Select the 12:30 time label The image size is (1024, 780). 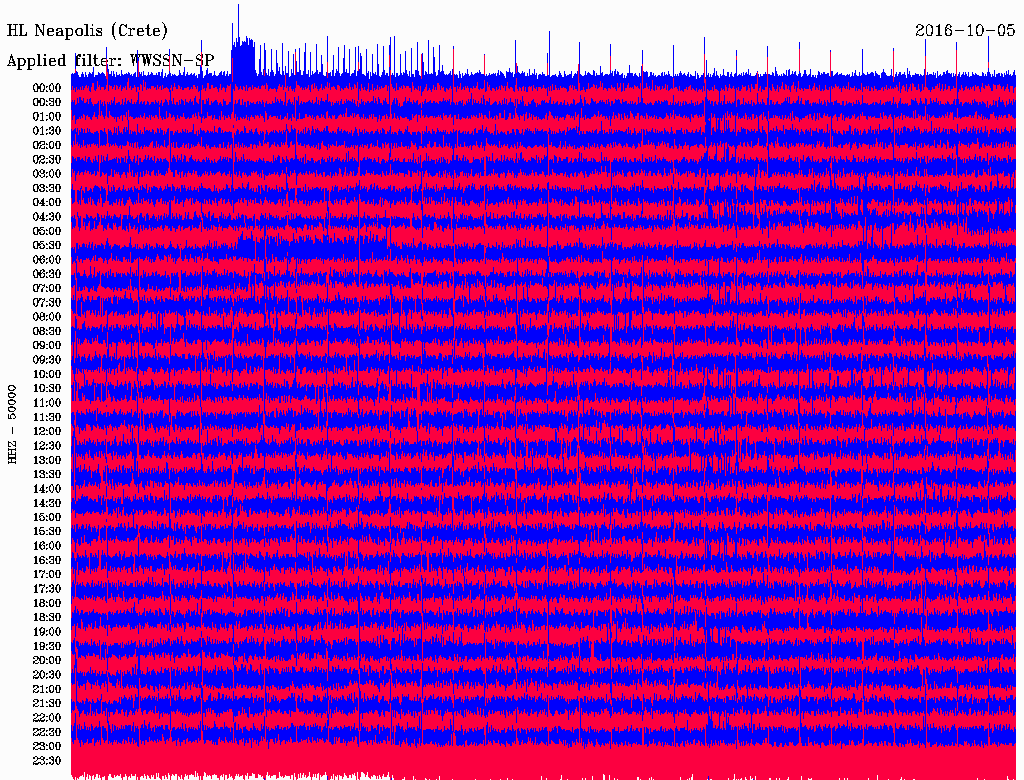47,446
